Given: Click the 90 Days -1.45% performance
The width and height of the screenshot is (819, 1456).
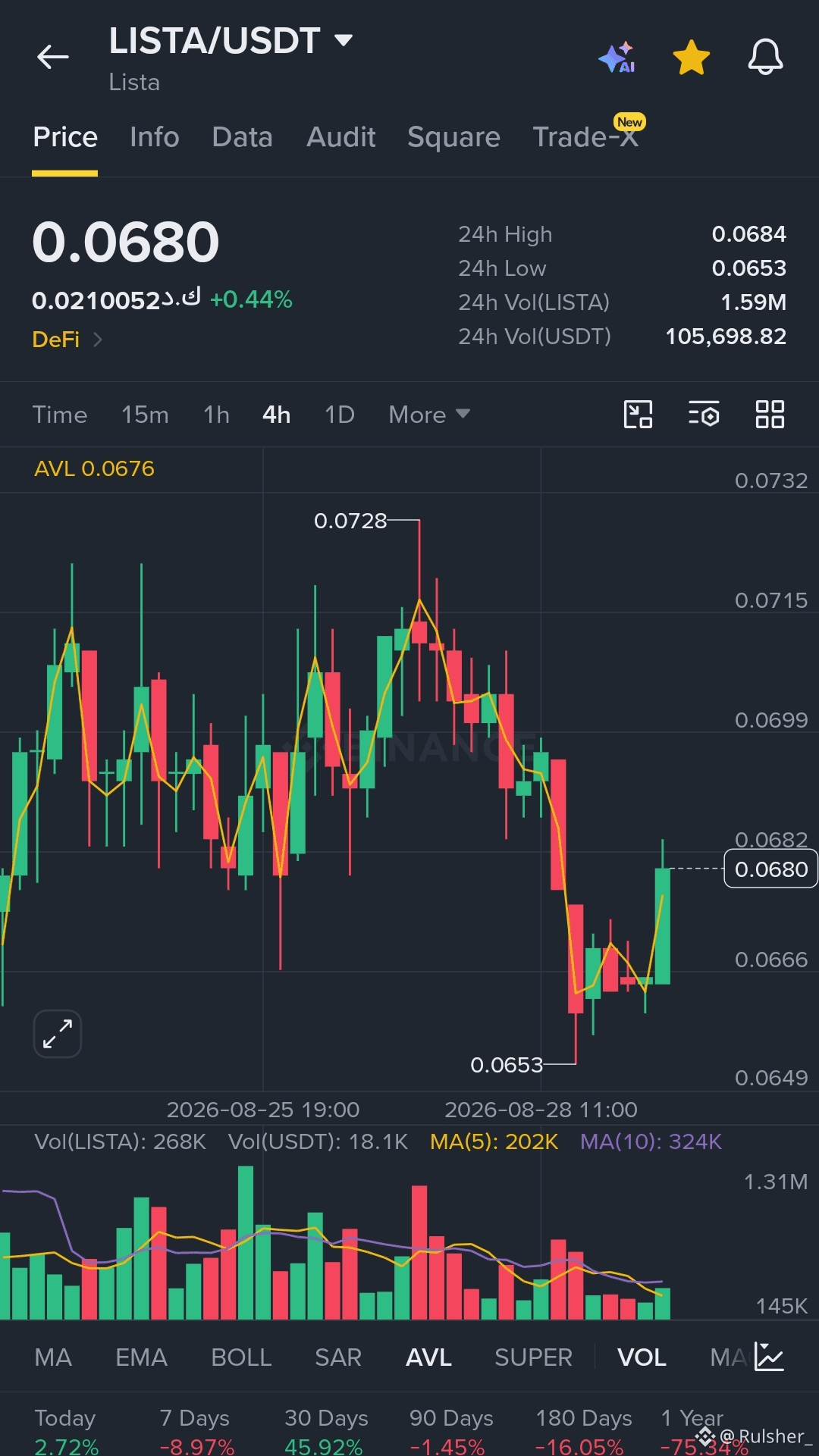Looking at the screenshot, I should point(451,1432).
